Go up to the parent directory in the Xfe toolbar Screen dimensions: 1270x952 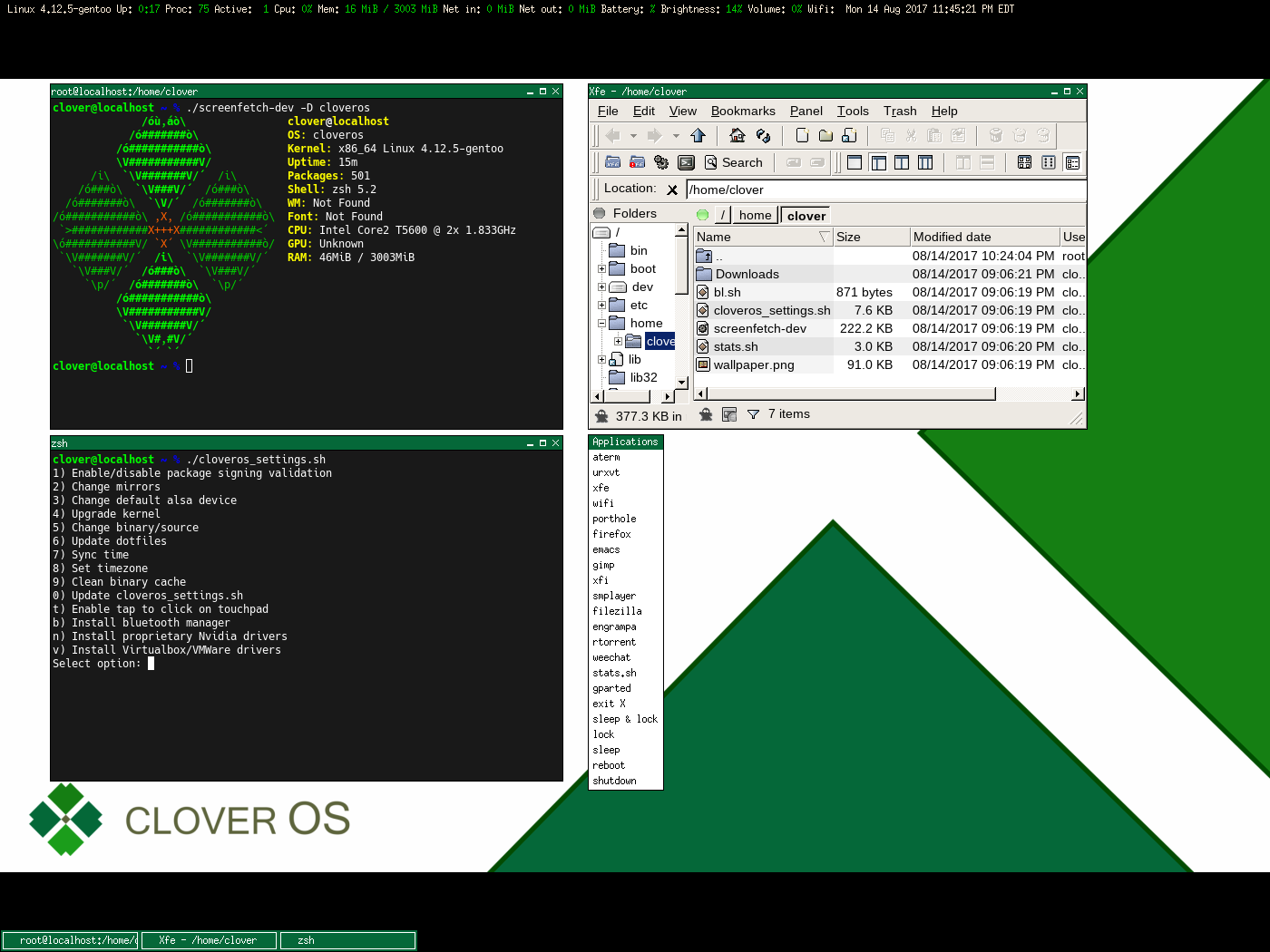698,135
